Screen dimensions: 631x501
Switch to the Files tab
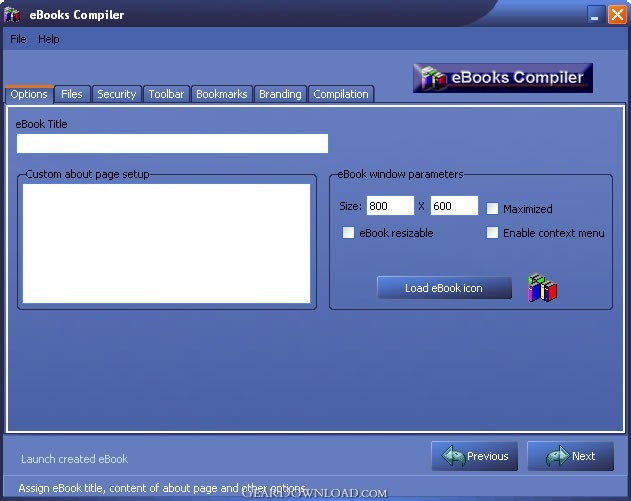click(72, 94)
